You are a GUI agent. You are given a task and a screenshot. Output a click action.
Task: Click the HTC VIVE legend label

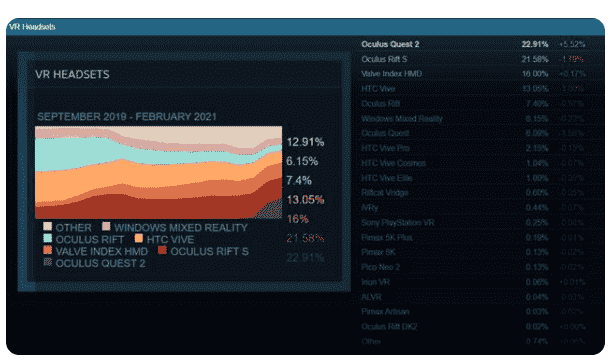[170, 239]
